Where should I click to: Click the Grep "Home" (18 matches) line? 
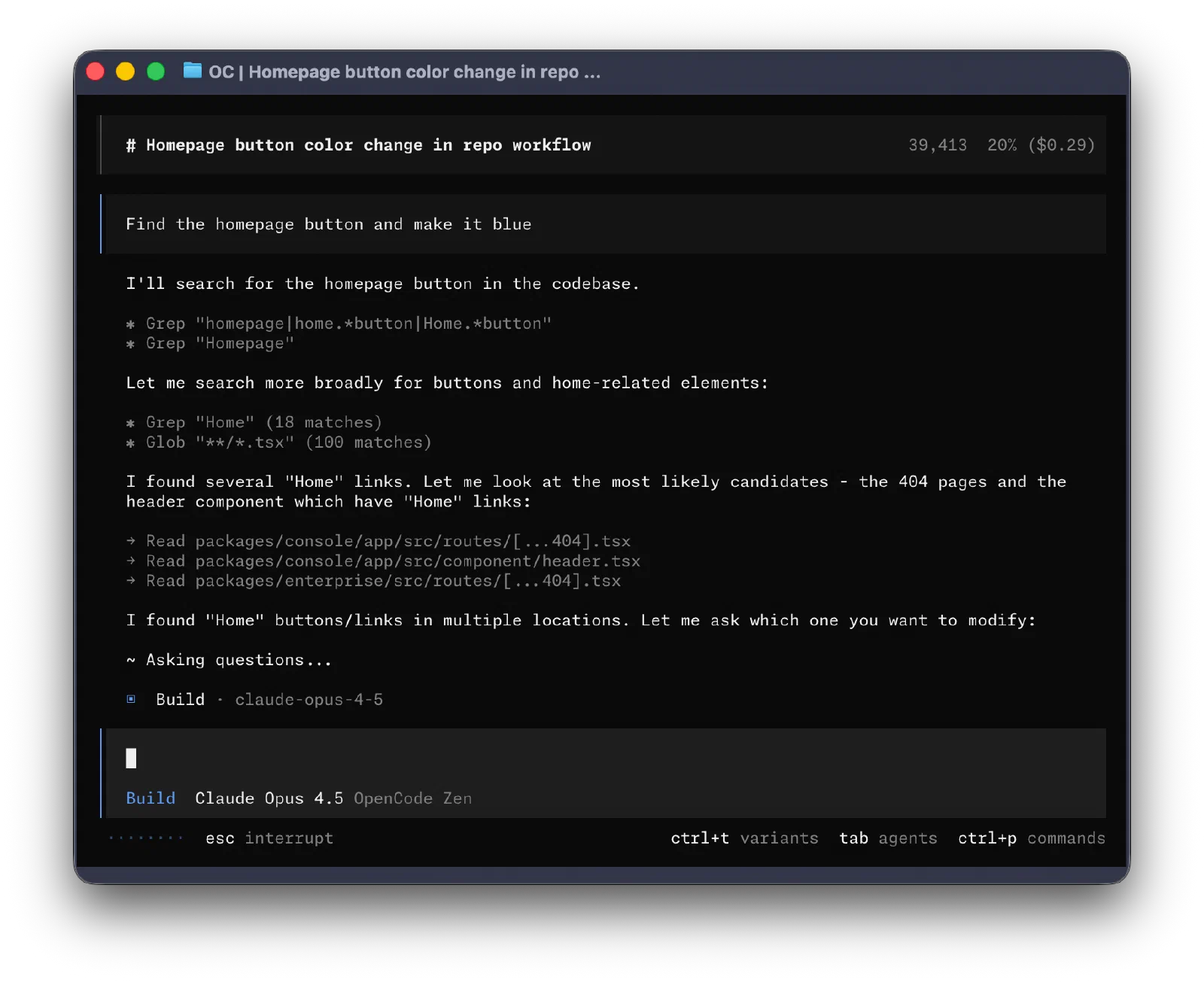(x=254, y=422)
